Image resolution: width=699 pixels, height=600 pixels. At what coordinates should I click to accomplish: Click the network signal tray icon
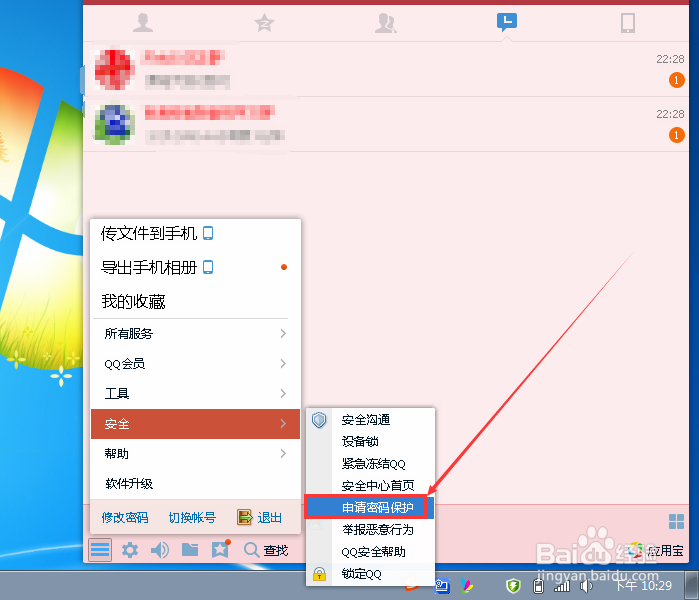point(562,587)
